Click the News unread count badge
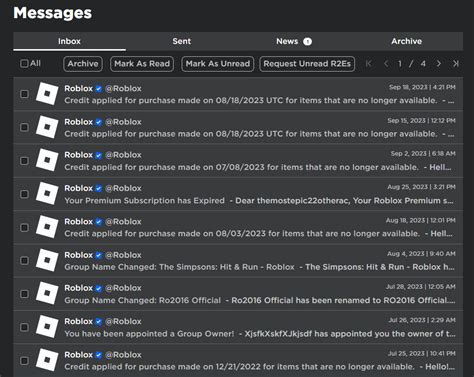Screen dimensions: 474x377 307,41
